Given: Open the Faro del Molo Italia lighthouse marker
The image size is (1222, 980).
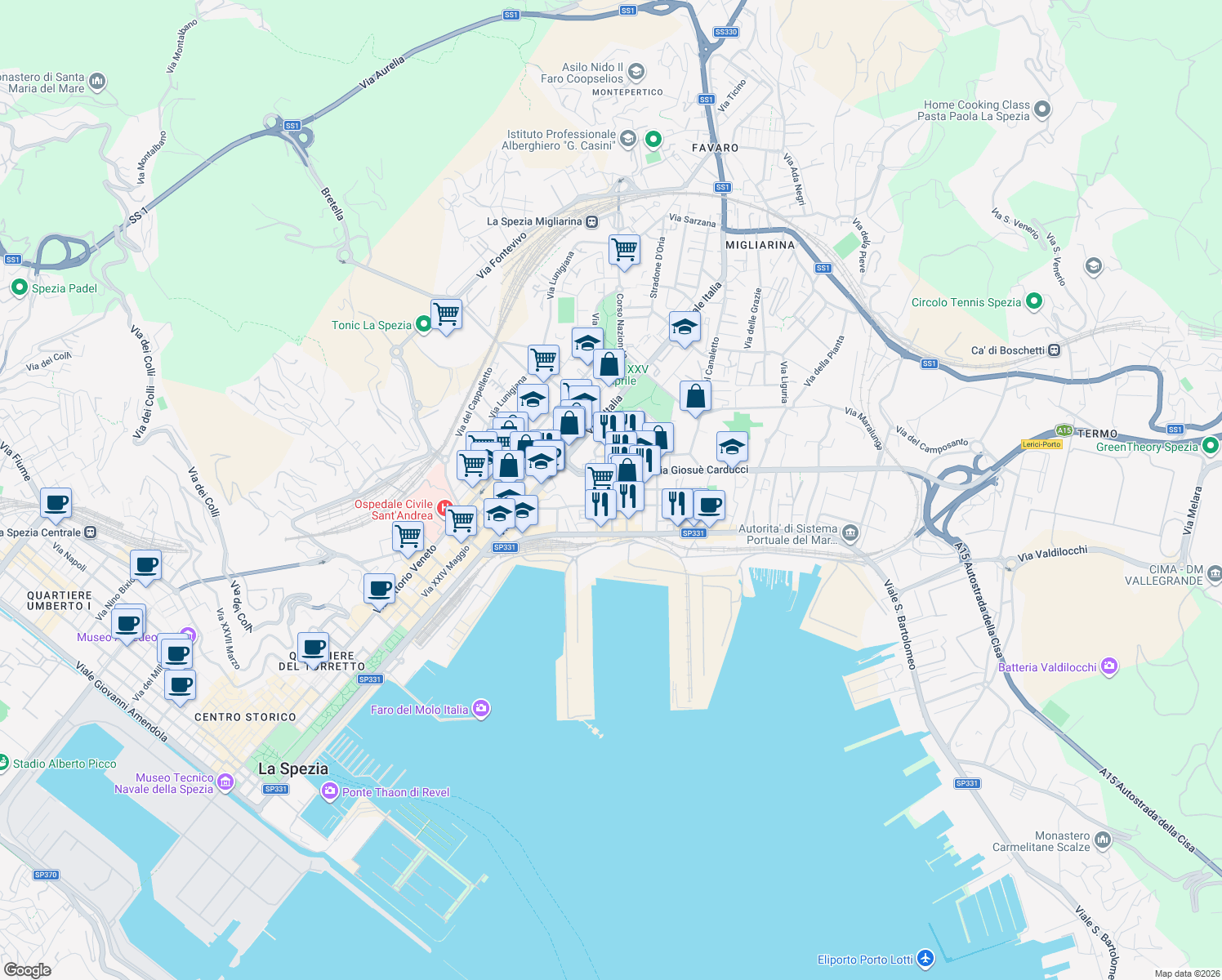Looking at the screenshot, I should pyautogui.click(x=482, y=709).
